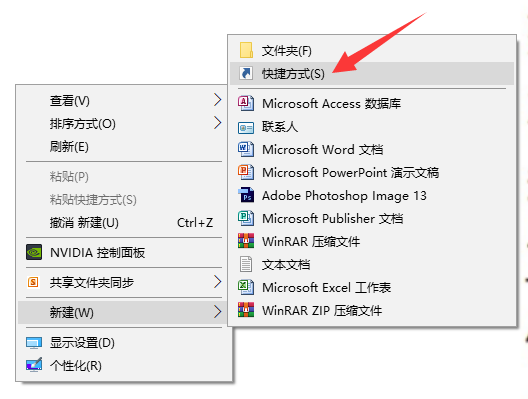Expand the 共享文件夹同步 submenu arrow
Image resolution: width=528 pixels, height=399 pixels.
click(218, 282)
